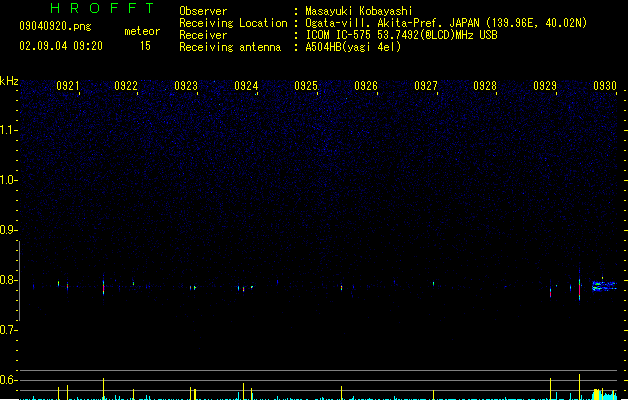Click the 0.9 kHz axis label
The image size is (629, 400).
pos(8,230)
